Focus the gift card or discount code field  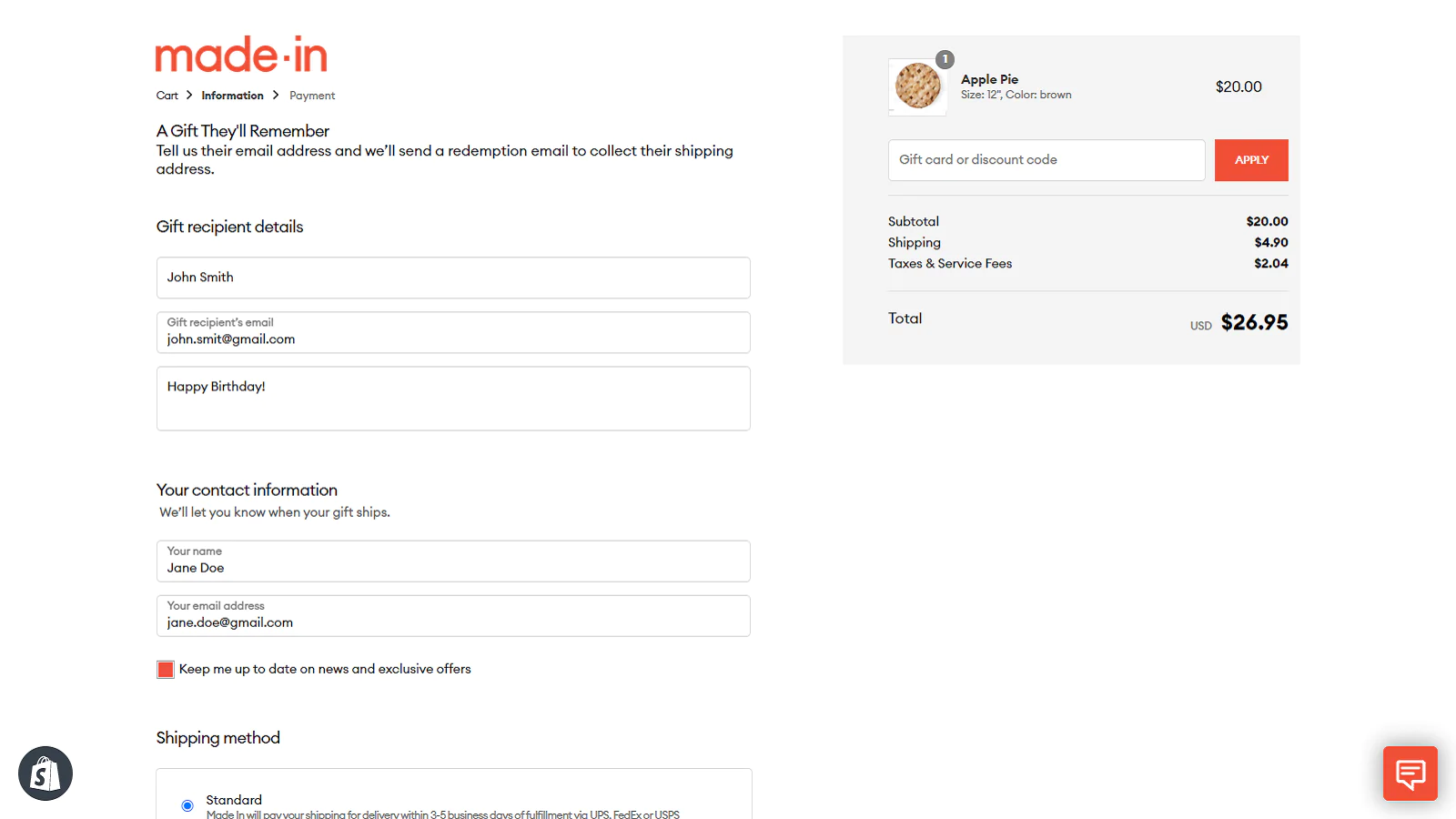(x=1046, y=160)
